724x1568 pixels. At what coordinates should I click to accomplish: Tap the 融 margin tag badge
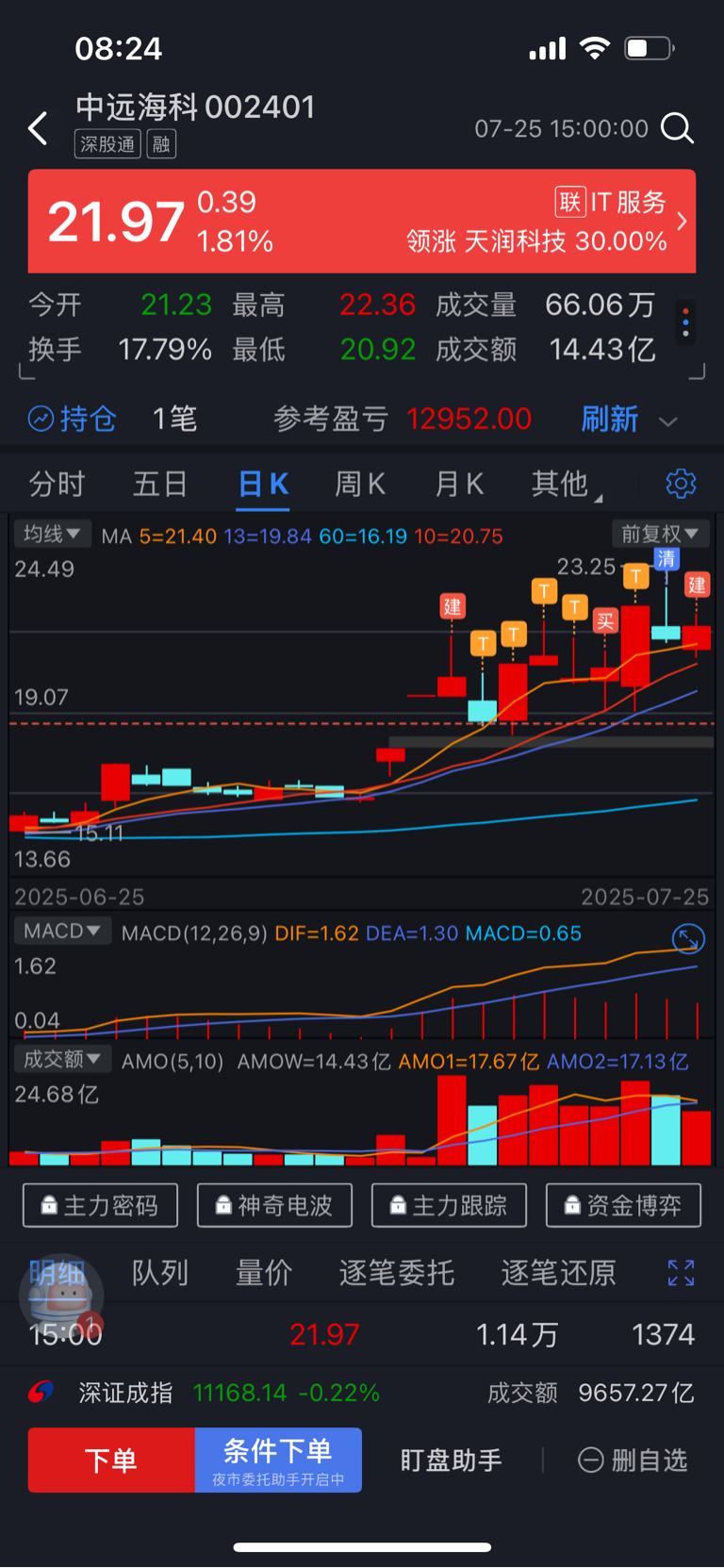[161, 144]
